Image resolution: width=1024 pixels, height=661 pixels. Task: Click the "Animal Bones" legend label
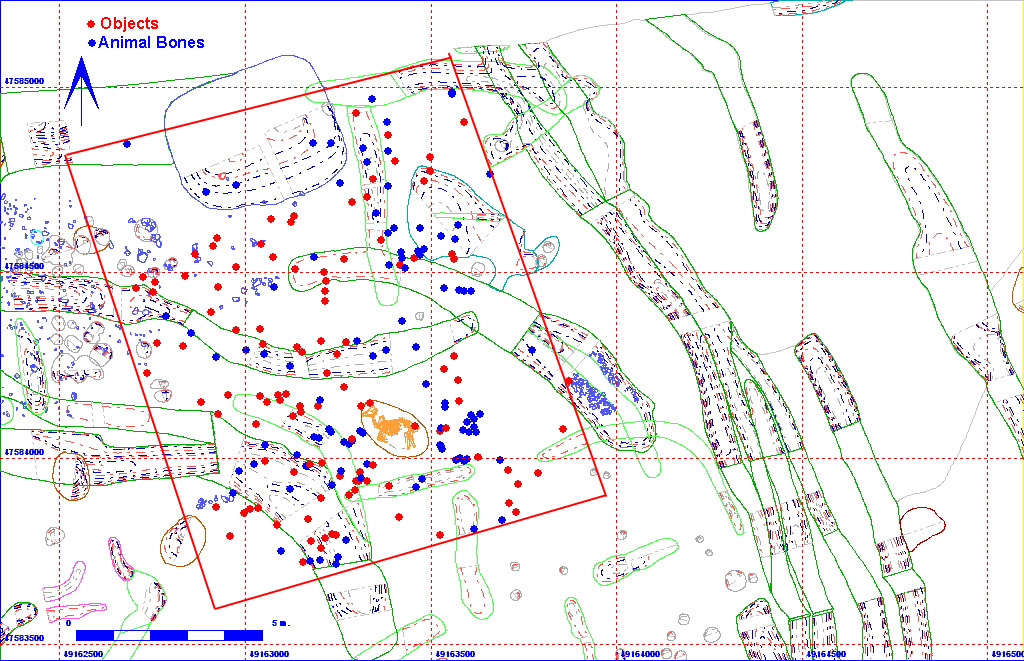coord(151,43)
